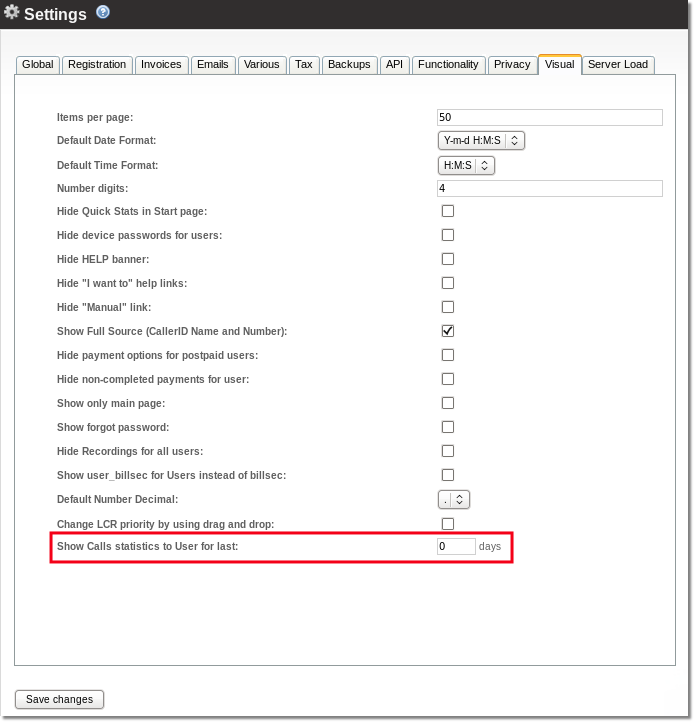Open the Invoices tab
Viewport: 694px width, 722px height.
161,65
